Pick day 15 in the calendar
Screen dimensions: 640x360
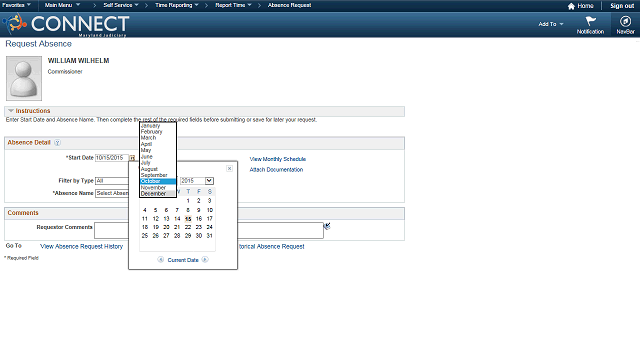point(188,219)
